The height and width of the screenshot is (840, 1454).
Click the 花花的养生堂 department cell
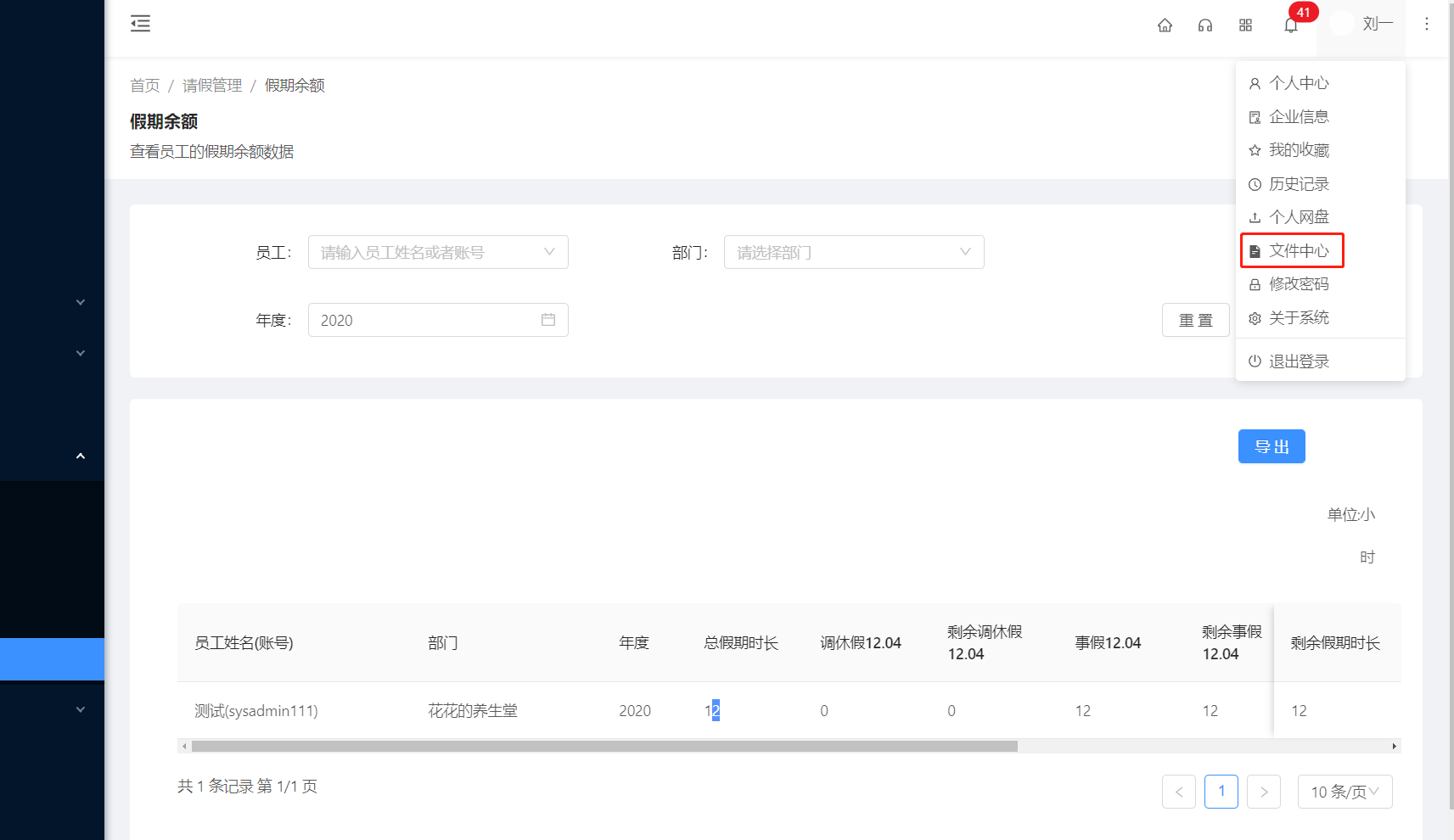[x=473, y=711]
